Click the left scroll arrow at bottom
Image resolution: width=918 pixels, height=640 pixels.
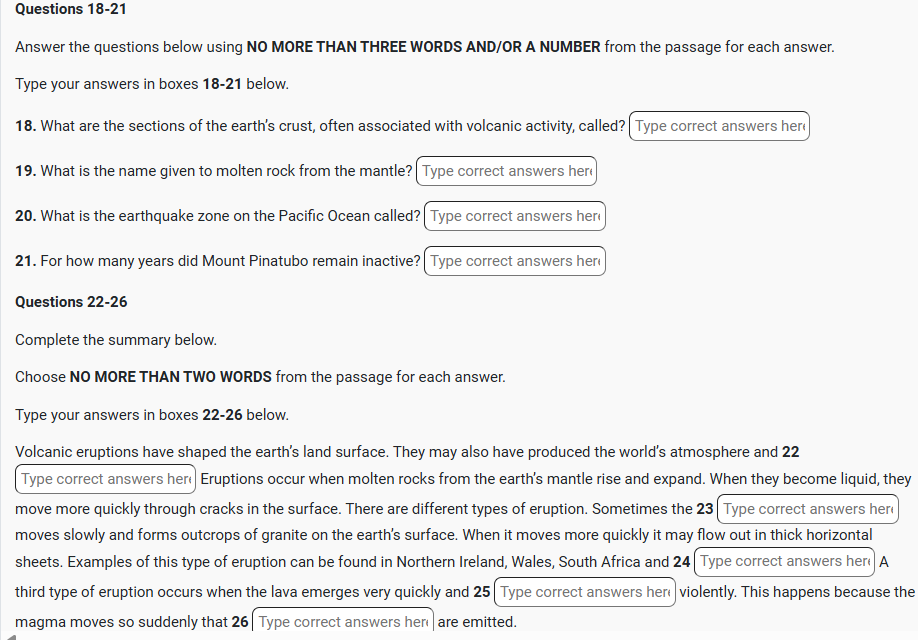8,634
